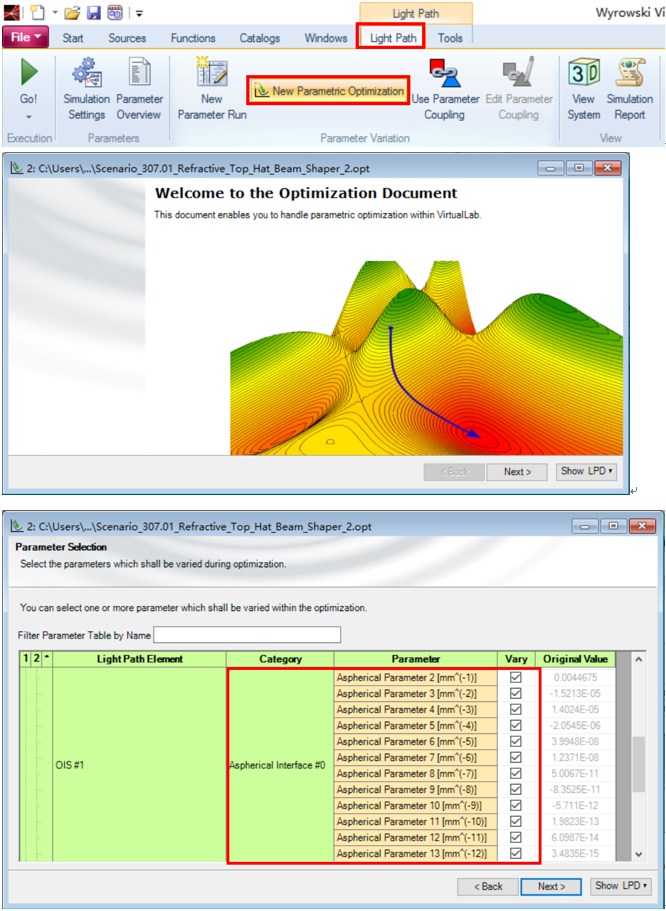Image resolution: width=666 pixels, height=911 pixels.
Task: Click the Light Path Element column header
Action: (x=139, y=659)
